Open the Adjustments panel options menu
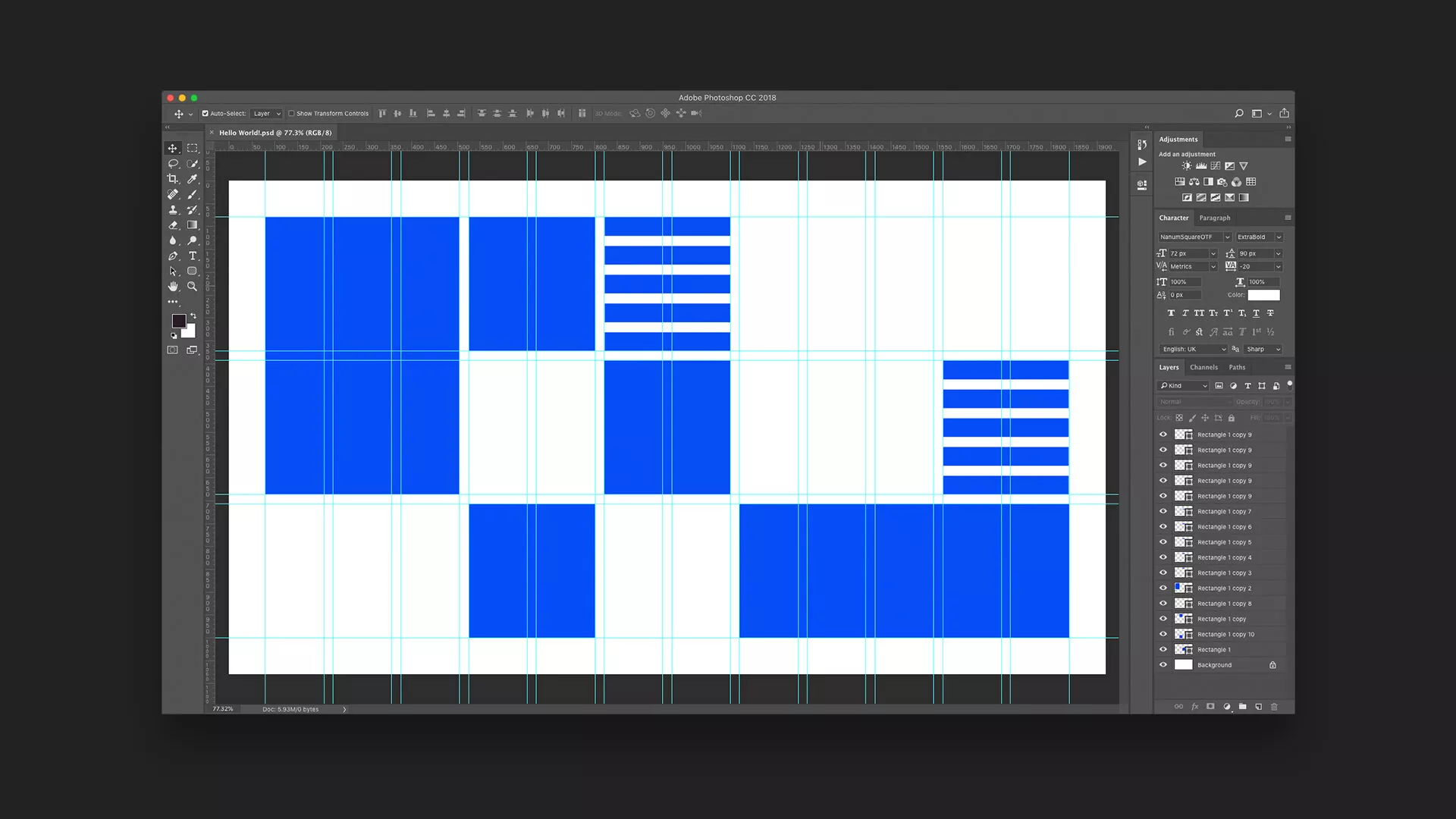The width and height of the screenshot is (1456, 819). click(x=1288, y=140)
